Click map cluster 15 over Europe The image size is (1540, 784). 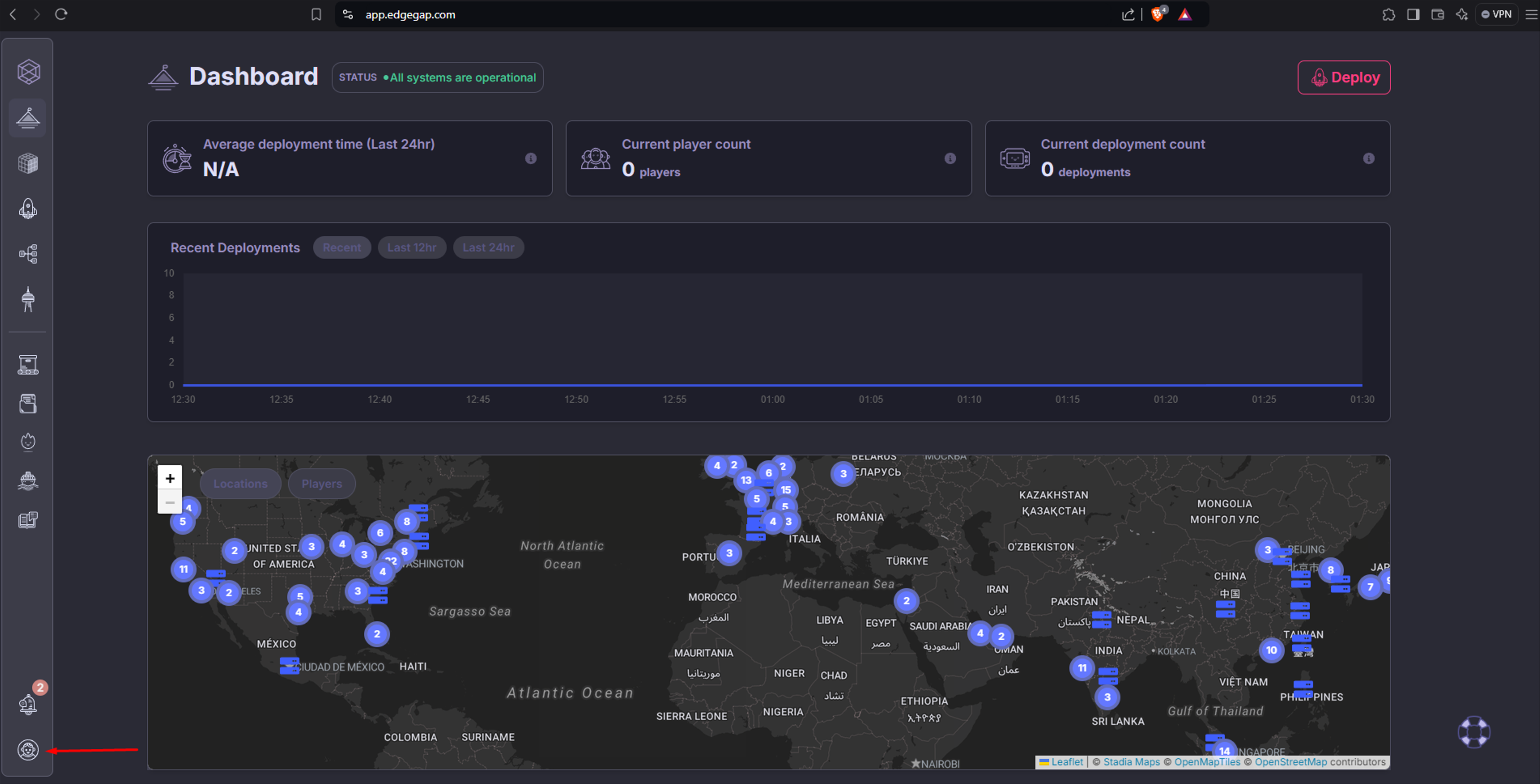click(786, 489)
